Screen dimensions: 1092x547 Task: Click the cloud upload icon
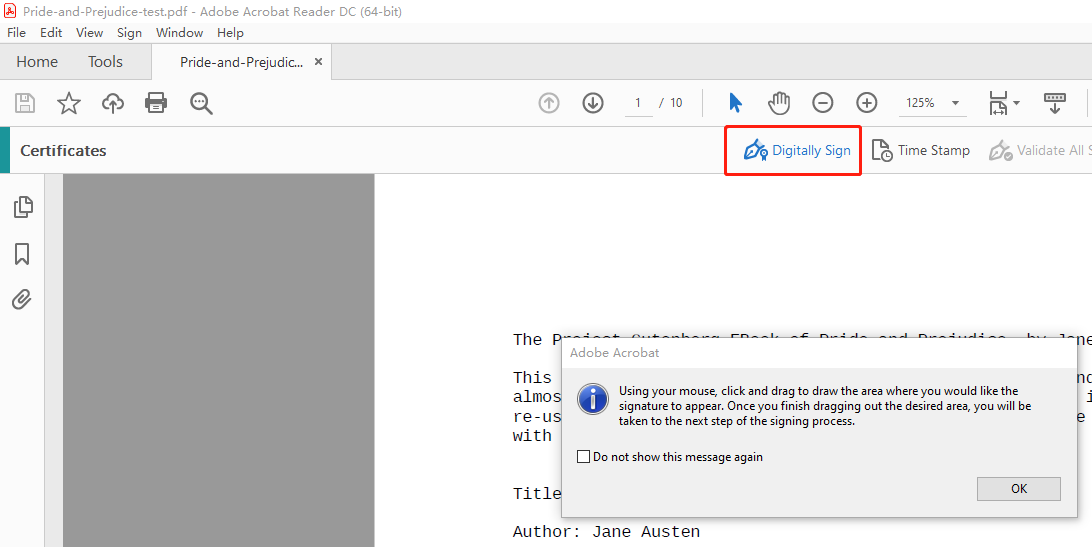[x=113, y=103]
